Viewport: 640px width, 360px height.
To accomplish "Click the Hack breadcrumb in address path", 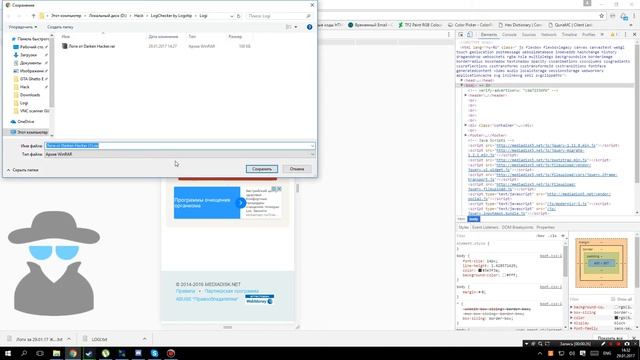I will tap(139, 16).
